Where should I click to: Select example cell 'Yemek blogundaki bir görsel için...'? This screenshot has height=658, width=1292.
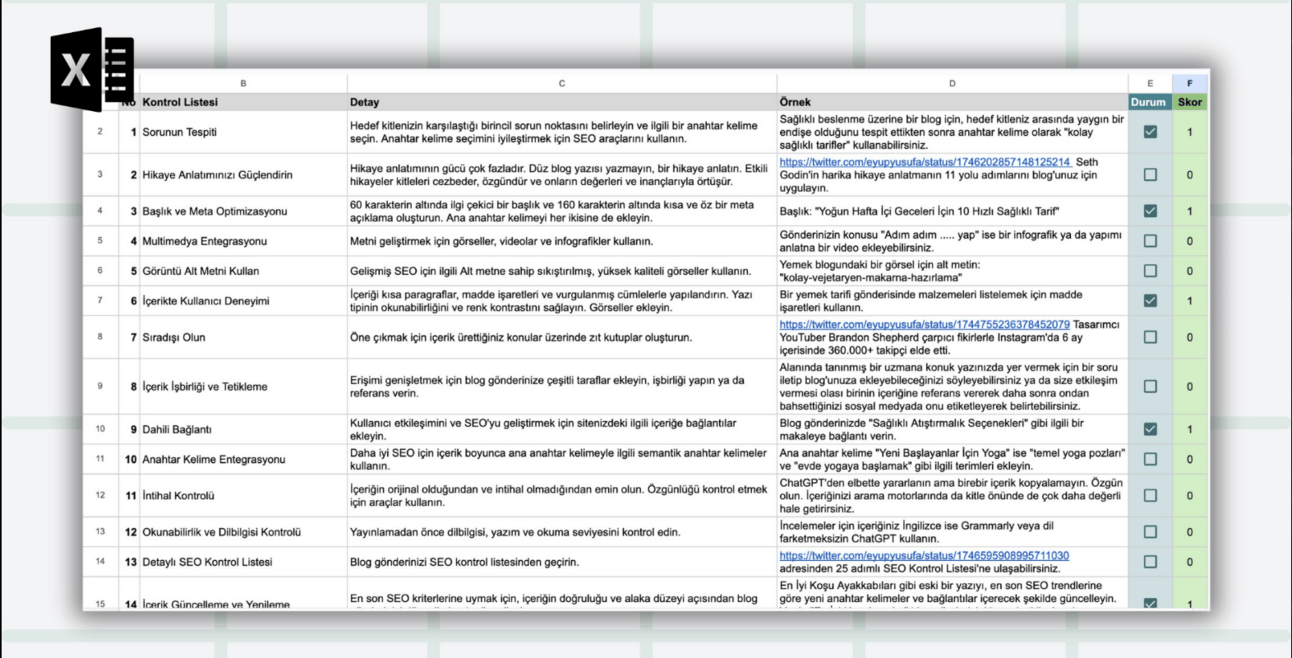tap(952, 271)
